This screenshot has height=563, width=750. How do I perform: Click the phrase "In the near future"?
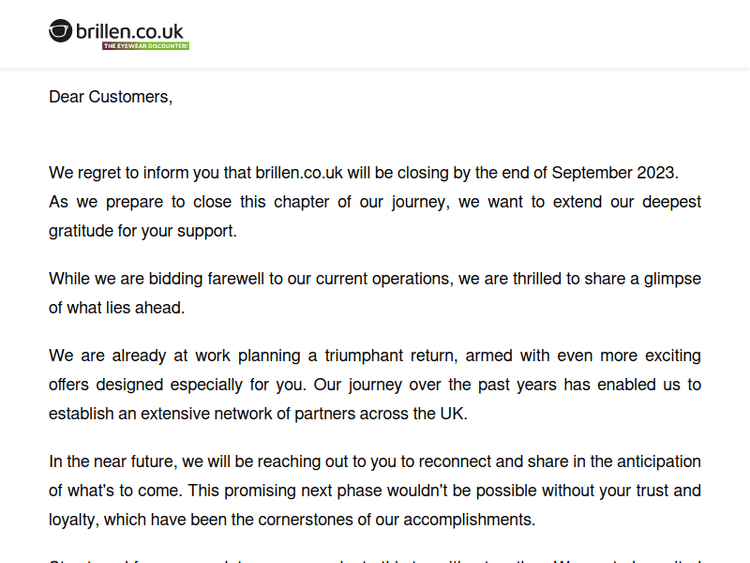coord(112,462)
